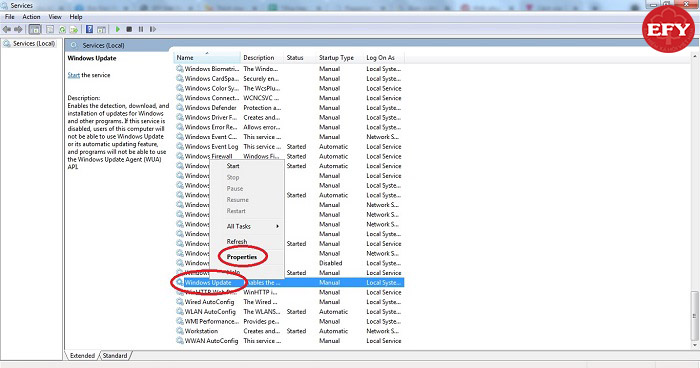Click the scrollbar down arrow at the bottom
Screen dimensions: 700x368
pos(694,345)
